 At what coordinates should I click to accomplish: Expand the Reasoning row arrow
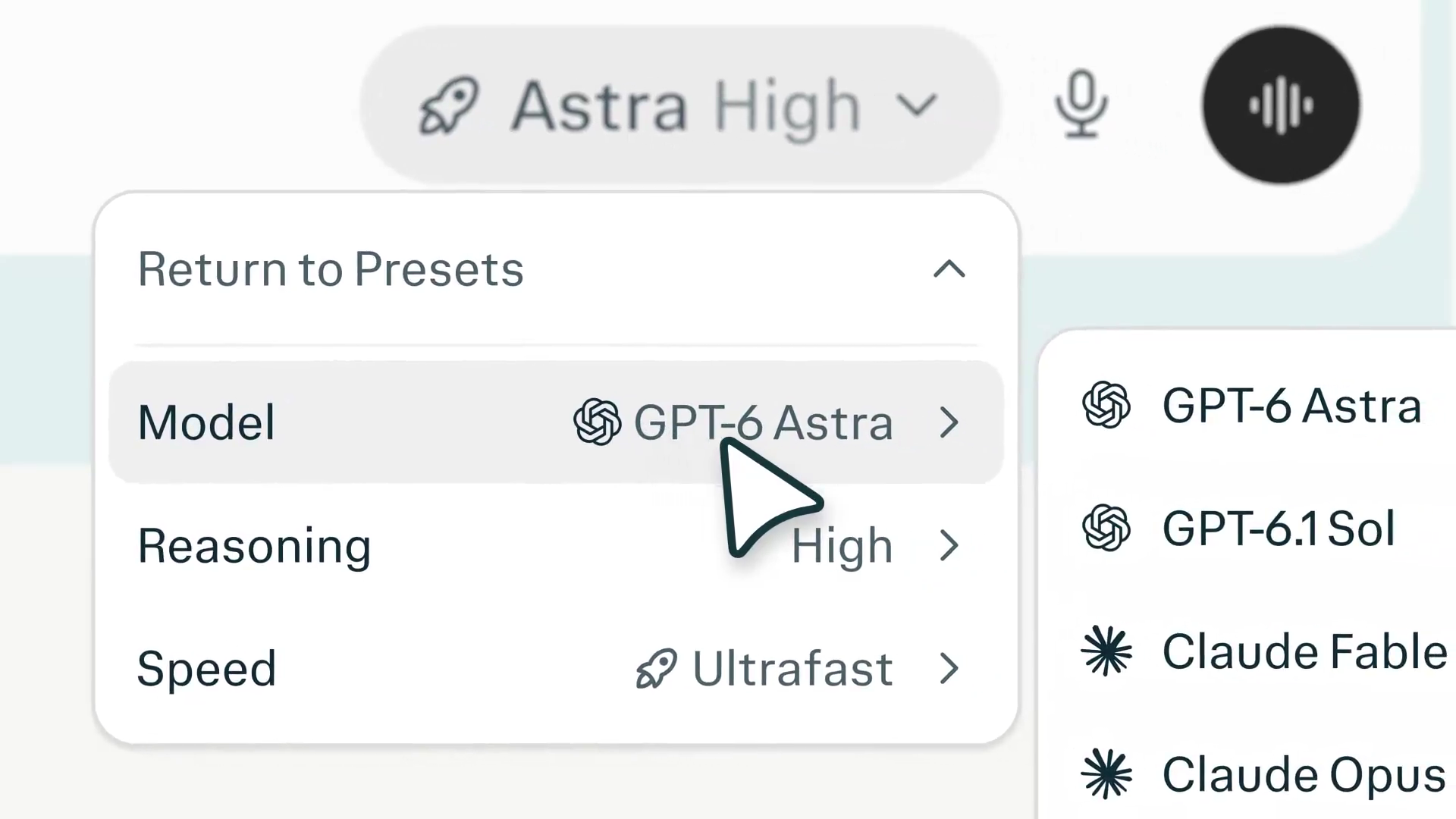(x=949, y=546)
